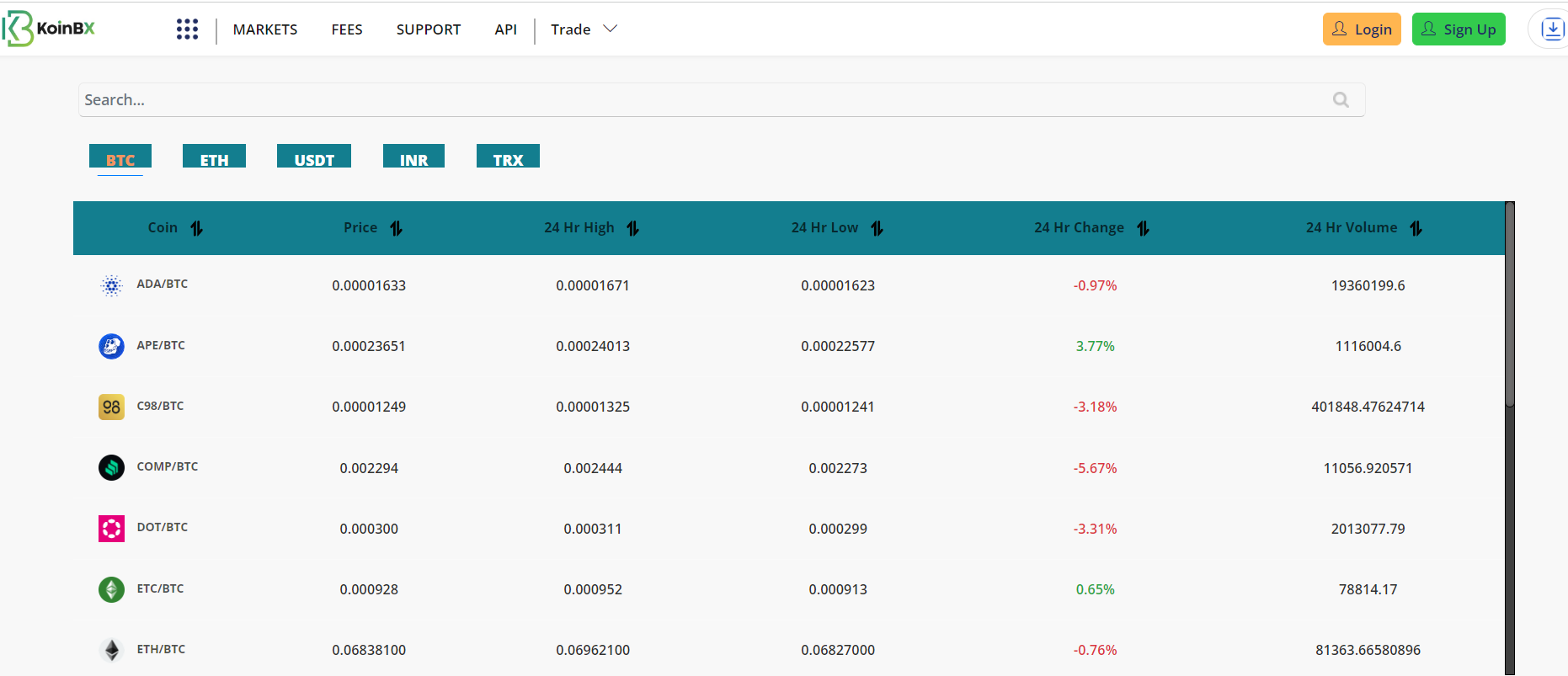Click ETC change 0.65%

(1095, 589)
